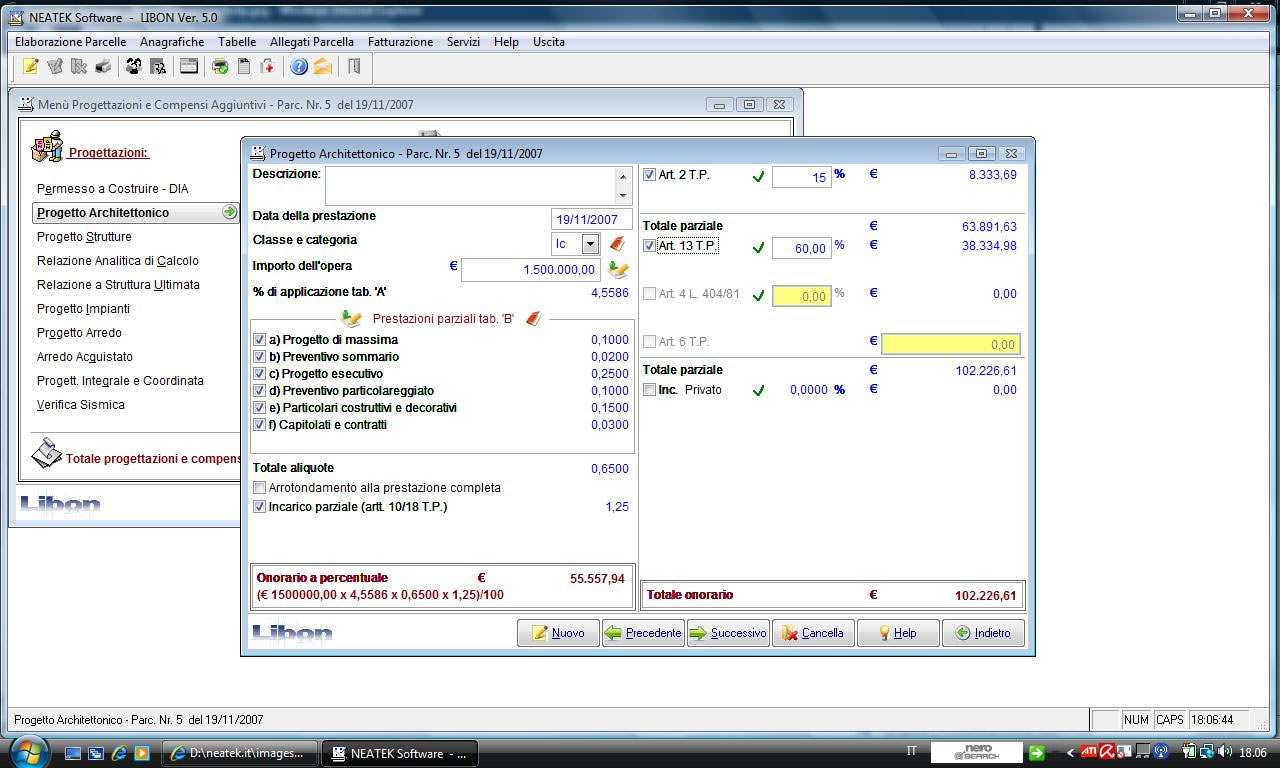This screenshot has width=1280, height=768.
Task: Click the Data della prestazione field
Action: (591, 219)
